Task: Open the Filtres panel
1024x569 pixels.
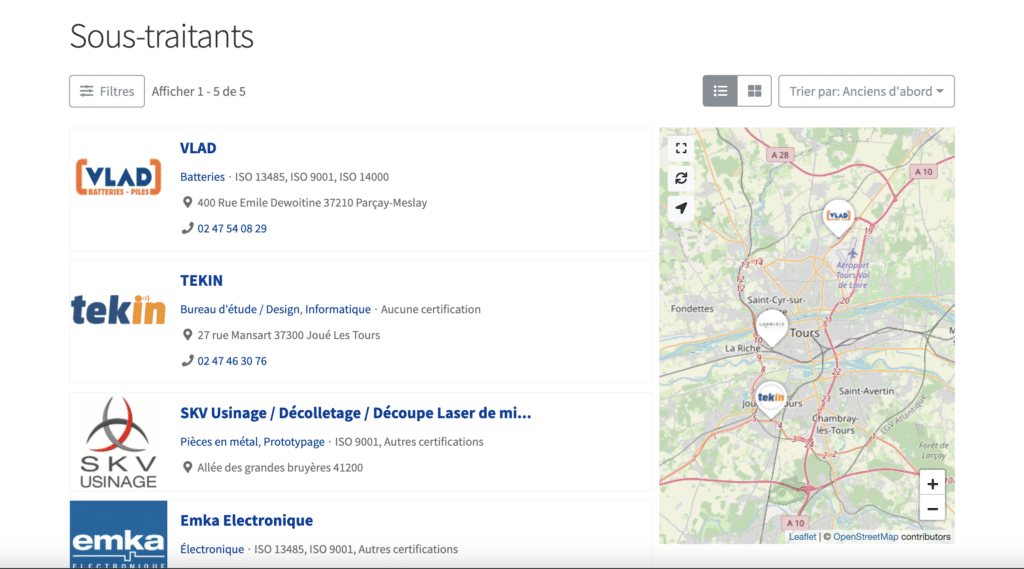Action: 107,91
